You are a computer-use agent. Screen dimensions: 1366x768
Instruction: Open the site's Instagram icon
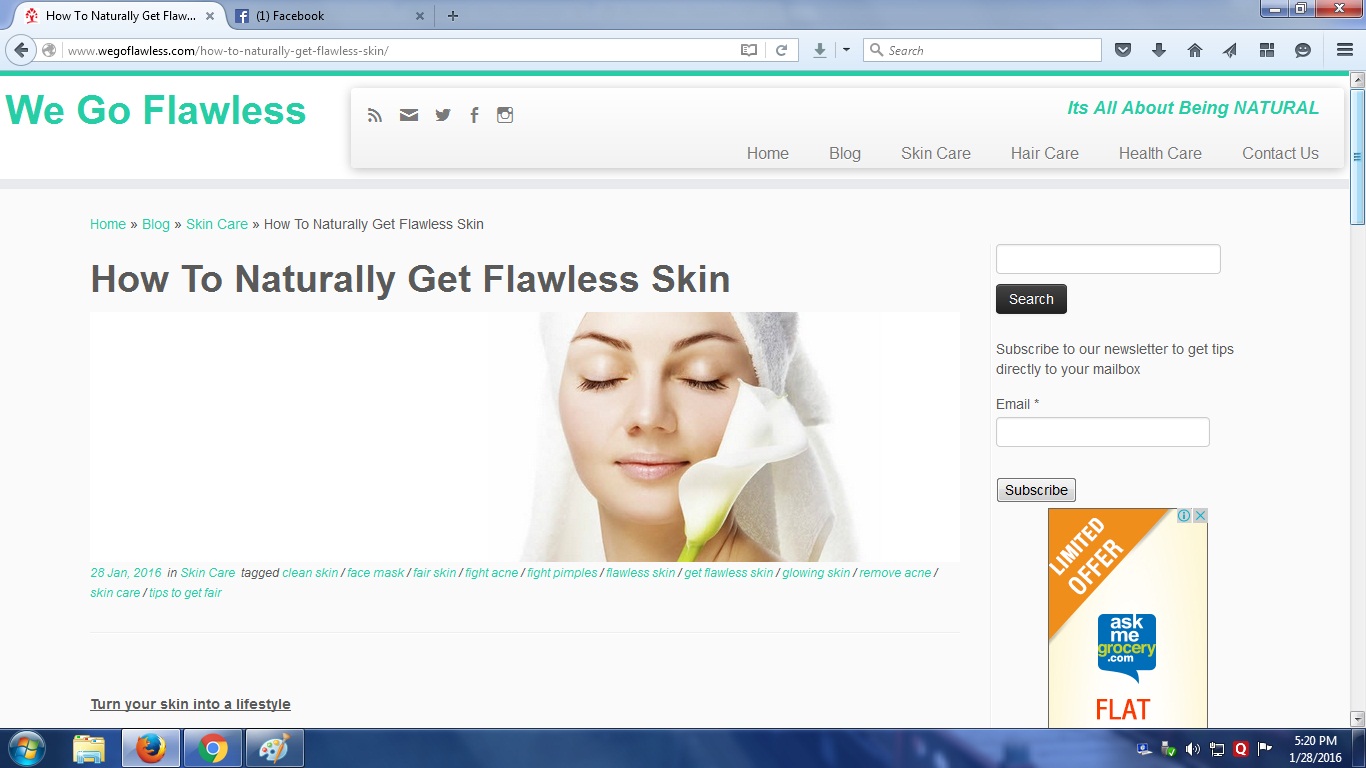pos(505,115)
